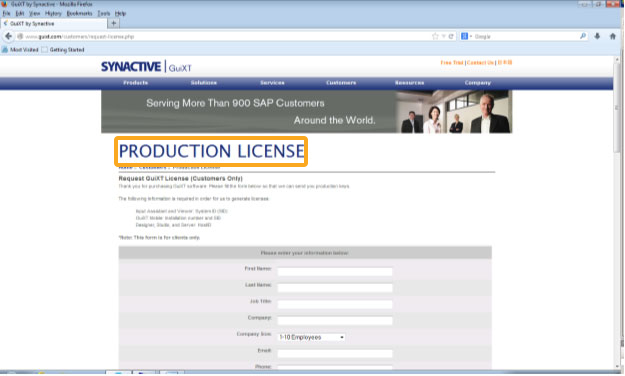Click the Request GuiXT License heading text
Viewport: 625px width, 376px height.
point(181,178)
